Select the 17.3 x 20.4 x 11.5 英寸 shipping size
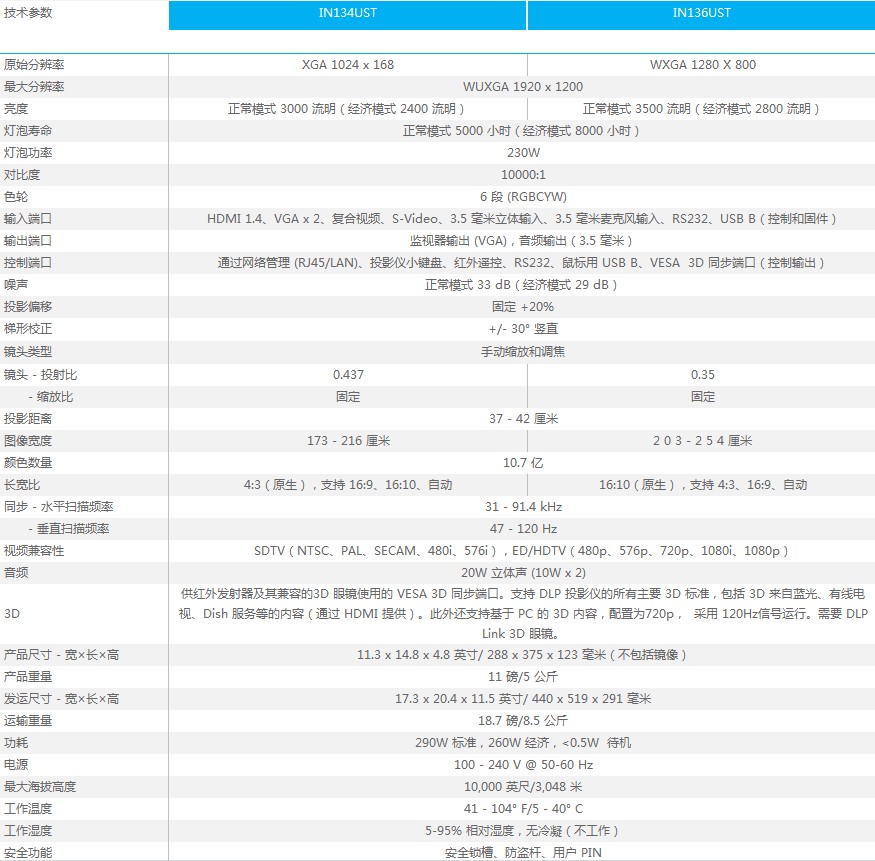The width and height of the screenshot is (875, 861). pyautogui.click(x=523, y=699)
